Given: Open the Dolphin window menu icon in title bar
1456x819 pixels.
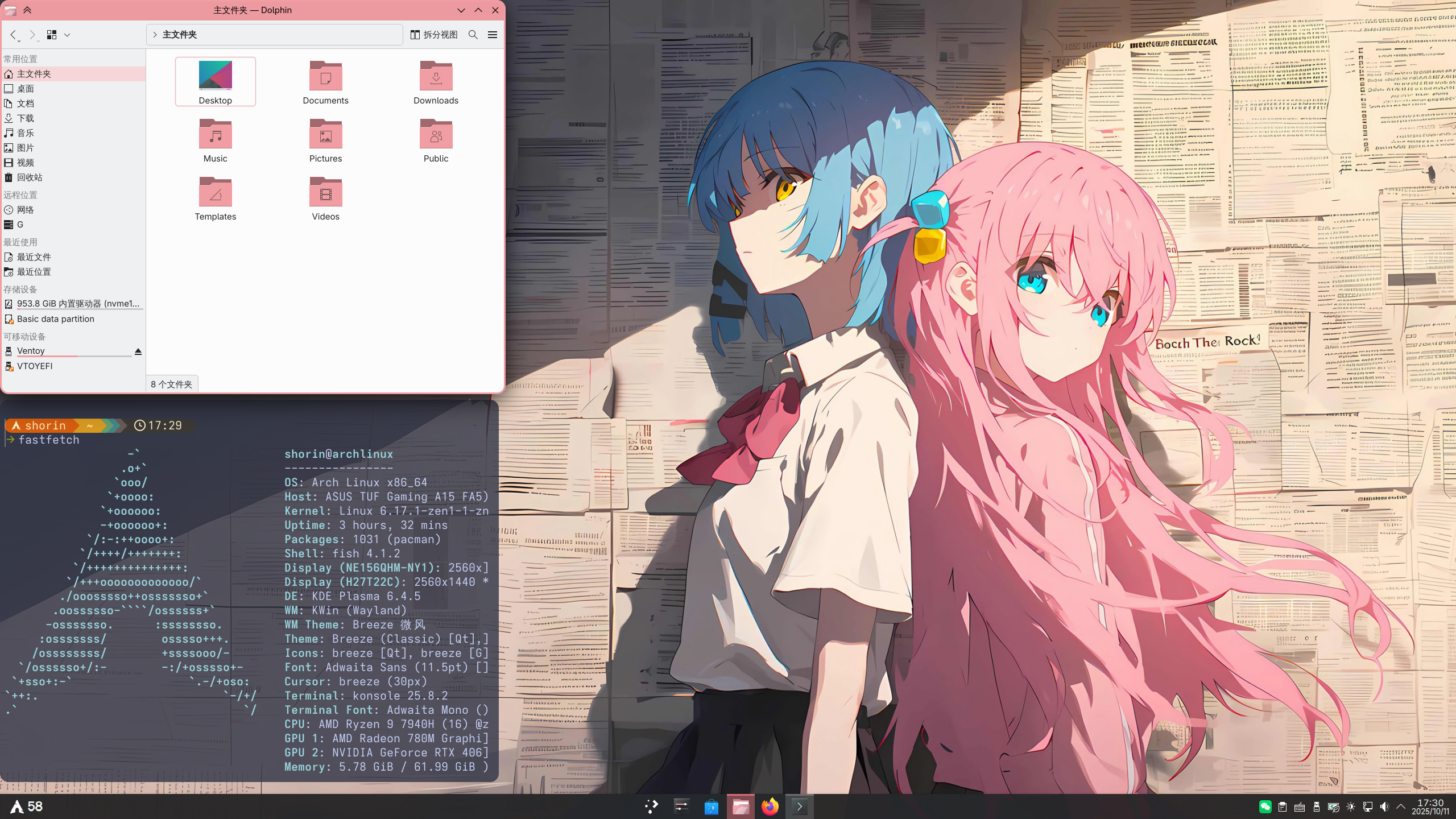Looking at the screenshot, I should click(x=10, y=10).
